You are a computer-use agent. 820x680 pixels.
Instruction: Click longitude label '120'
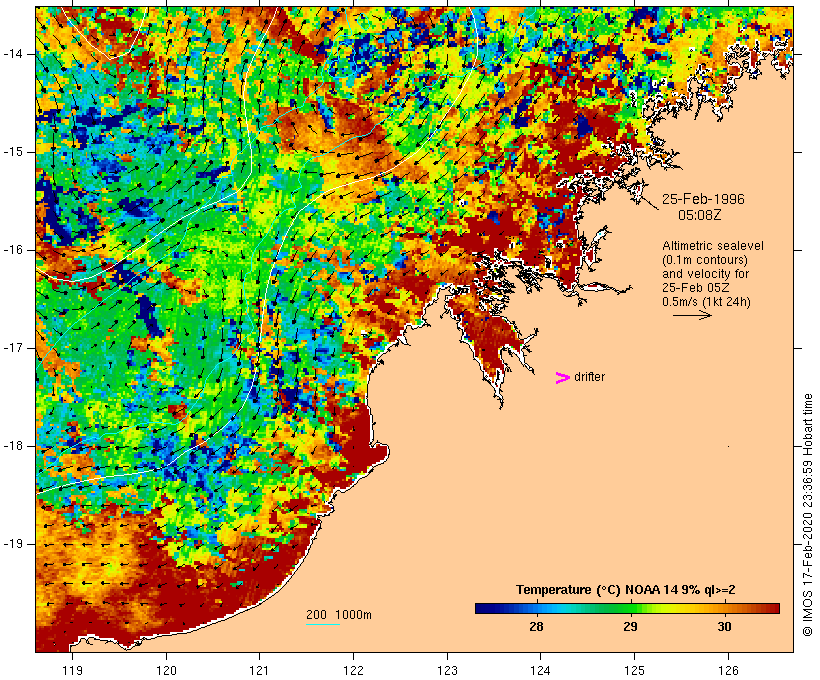[166, 670]
